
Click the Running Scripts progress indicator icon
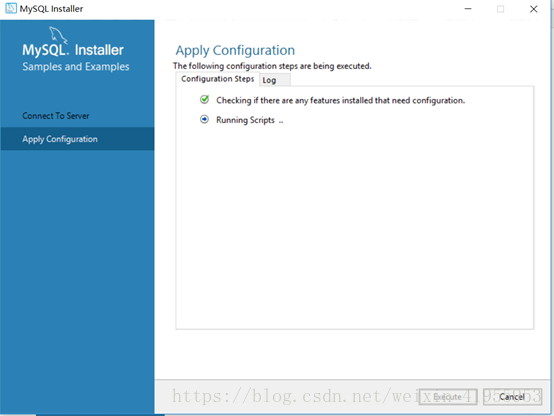[204, 119]
